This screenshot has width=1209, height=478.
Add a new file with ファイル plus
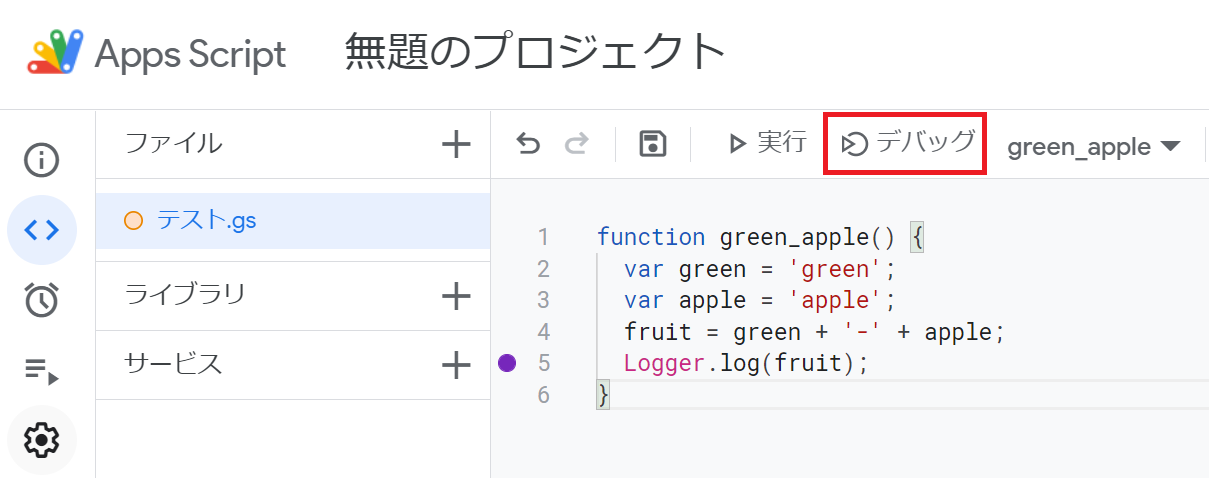click(x=456, y=144)
